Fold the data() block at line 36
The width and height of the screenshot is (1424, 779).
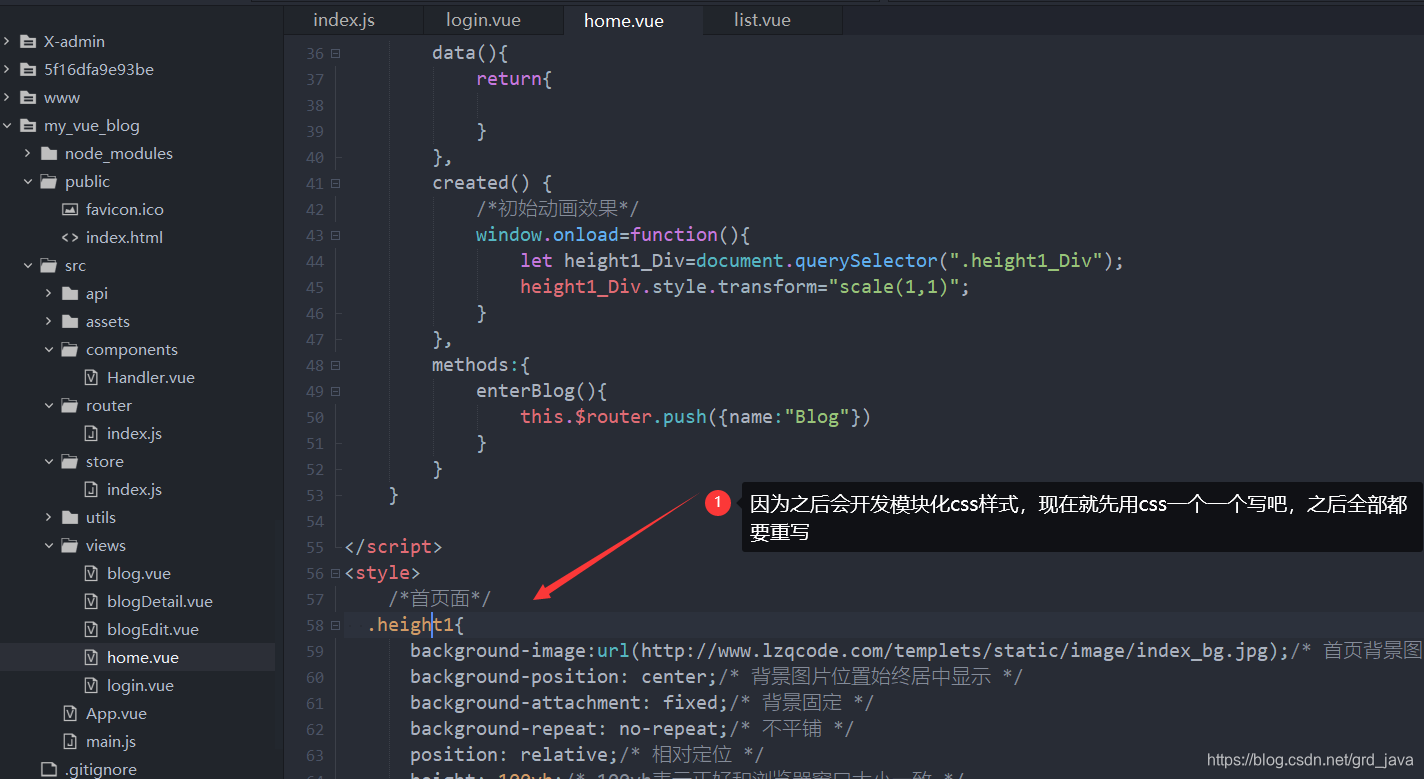[335, 54]
